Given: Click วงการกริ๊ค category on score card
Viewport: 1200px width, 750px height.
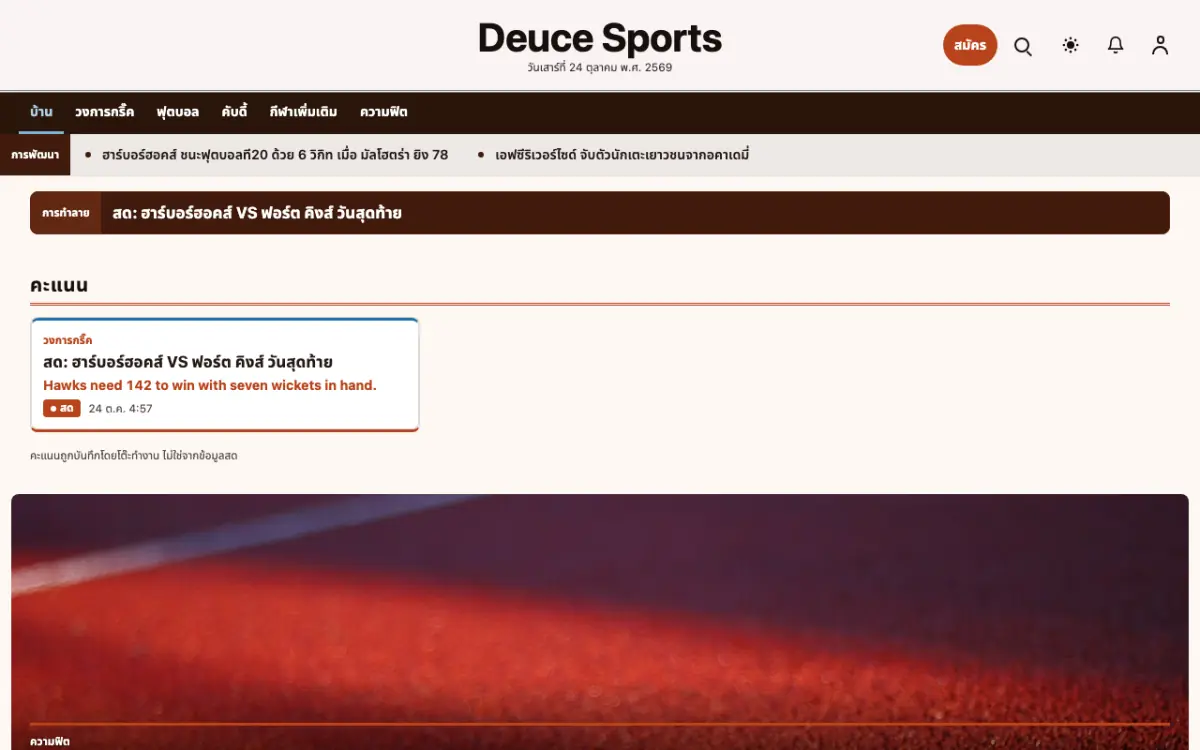Looking at the screenshot, I should pyautogui.click(x=68, y=340).
